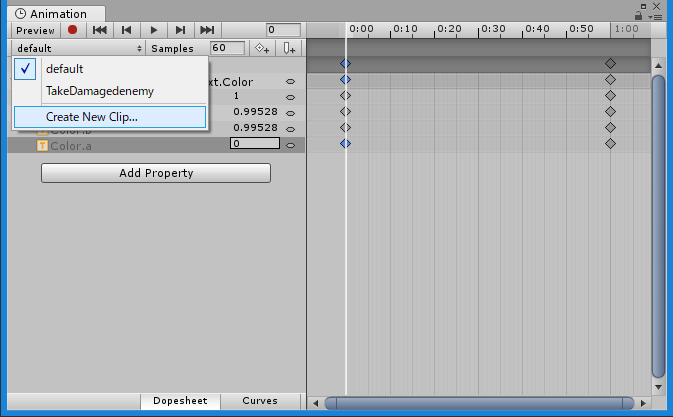Select the 0:00 keyframe in the row valued 1

(346, 95)
